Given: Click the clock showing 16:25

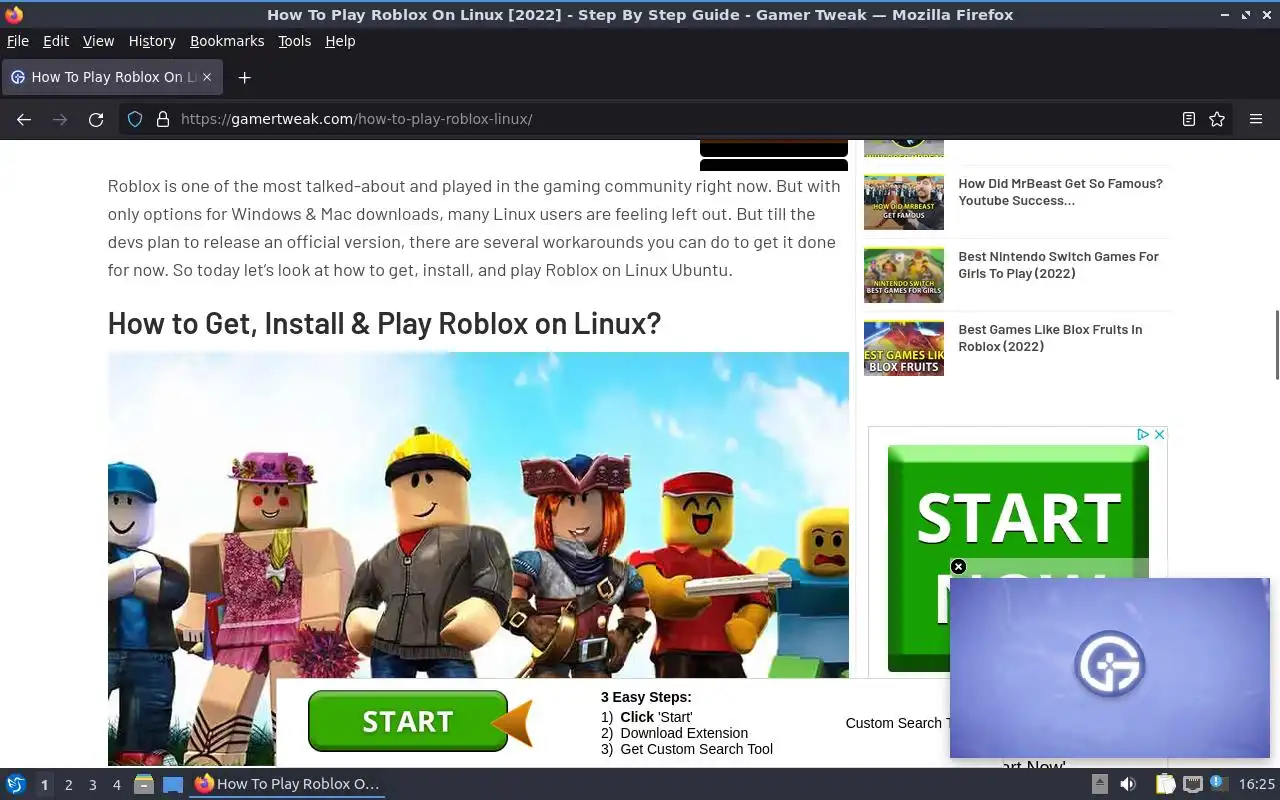Looking at the screenshot, I should click(x=1257, y=785).
